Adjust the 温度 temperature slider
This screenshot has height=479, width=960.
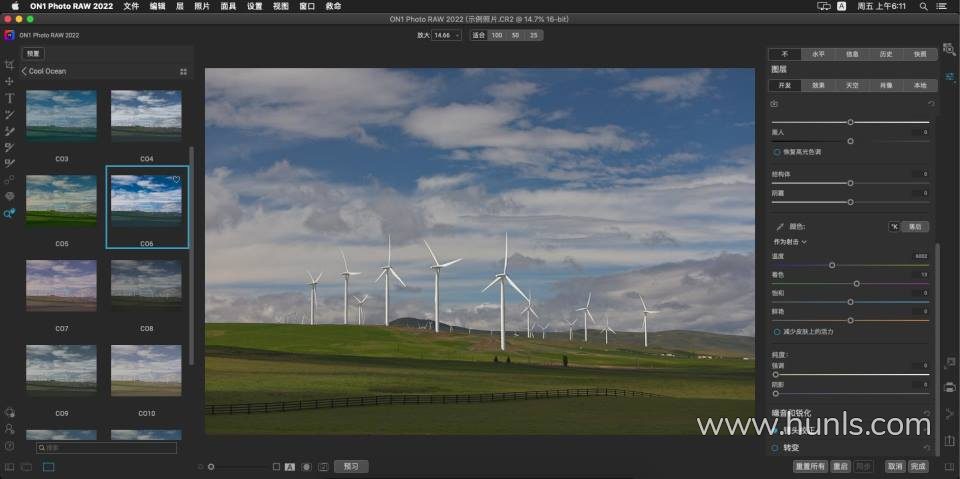coord(832,265)
